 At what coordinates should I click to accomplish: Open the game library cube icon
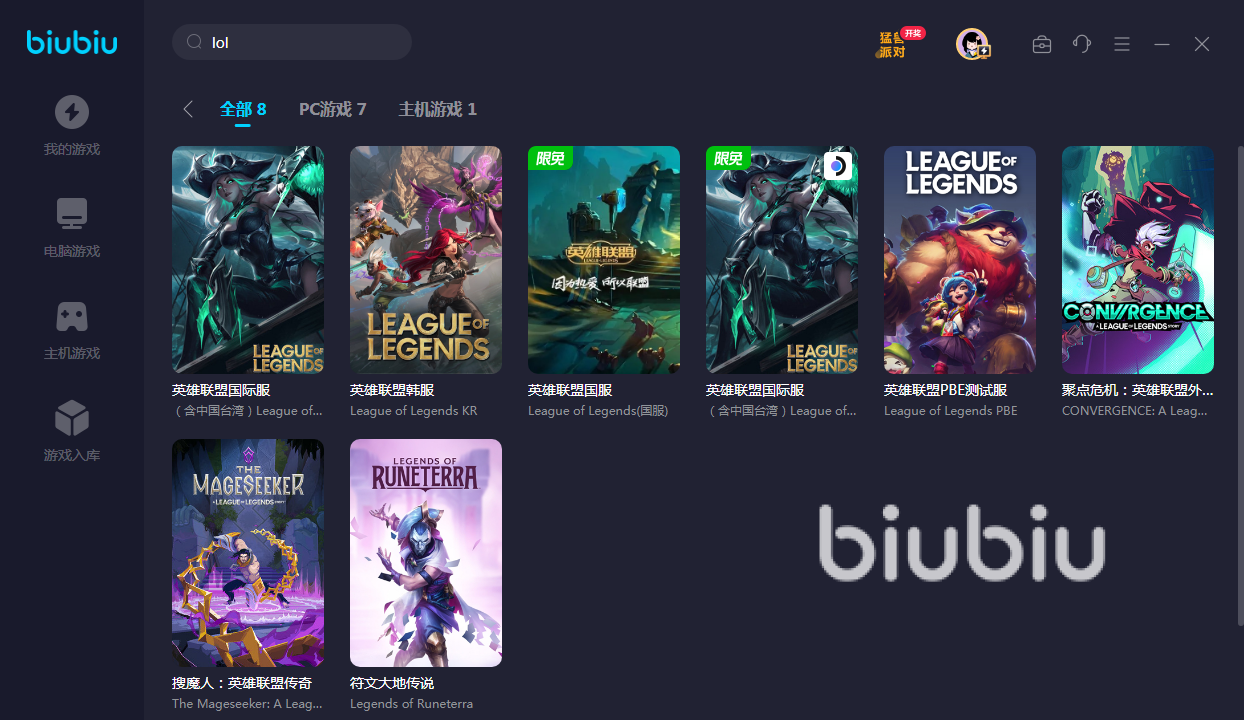tap(72, 418)
